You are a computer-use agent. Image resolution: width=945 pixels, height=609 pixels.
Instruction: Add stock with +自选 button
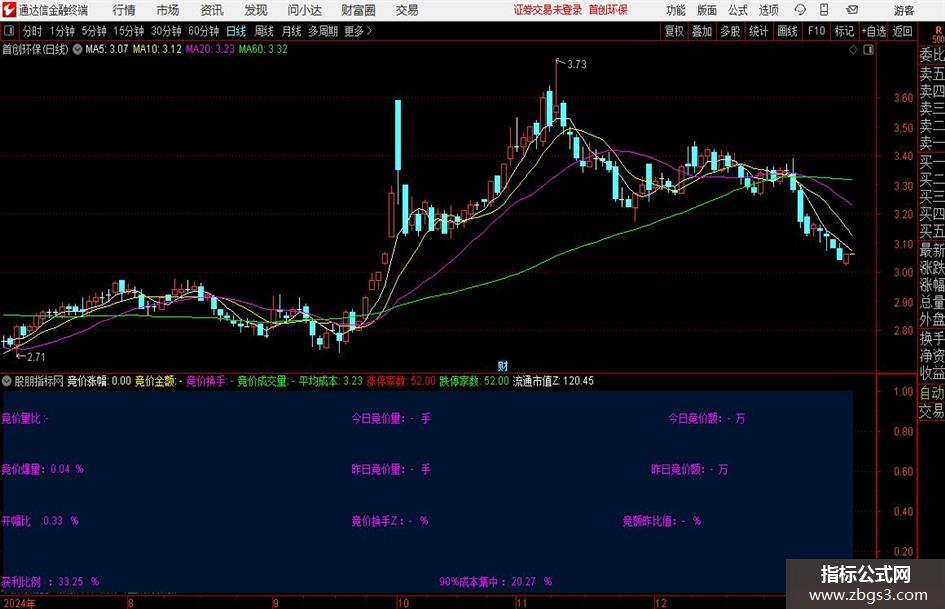coord(874,31)
